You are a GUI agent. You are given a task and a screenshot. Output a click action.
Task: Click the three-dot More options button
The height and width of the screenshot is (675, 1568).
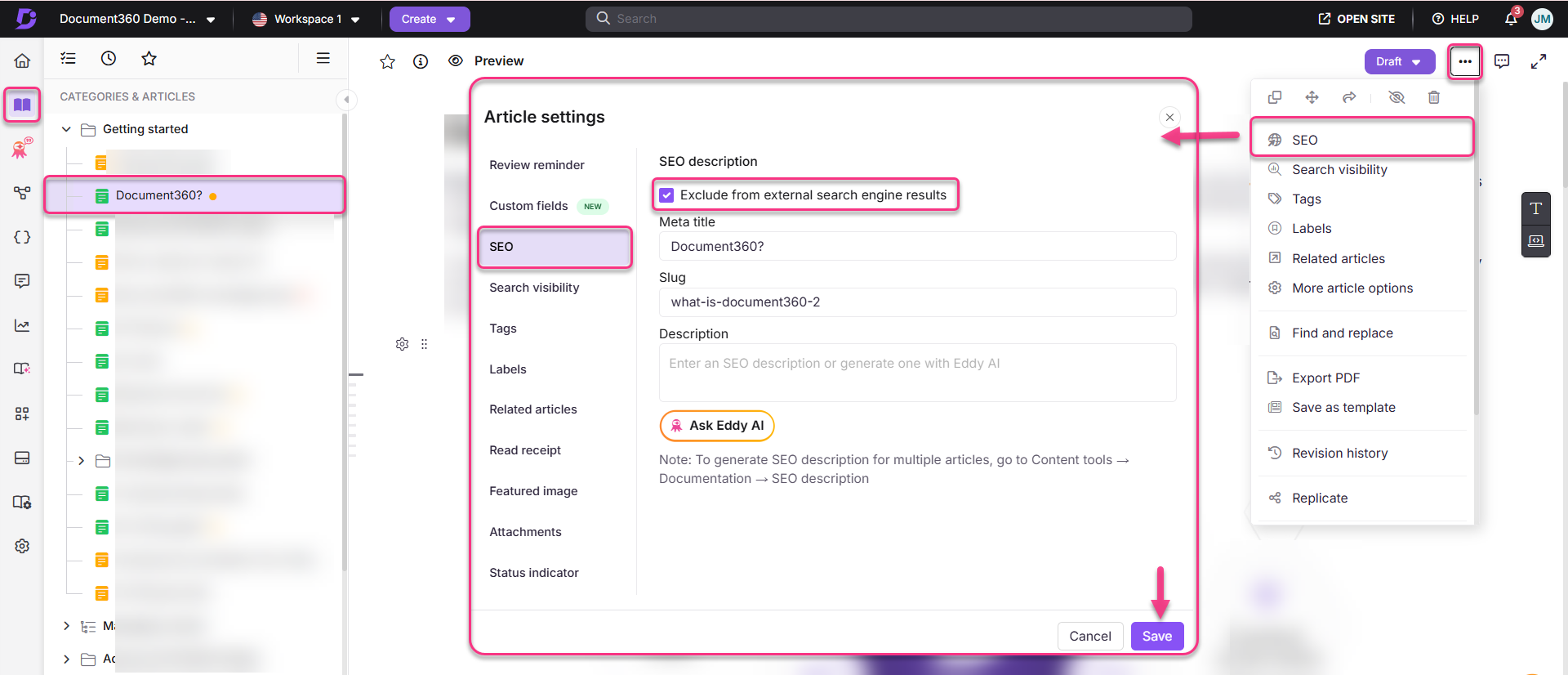1465,61
